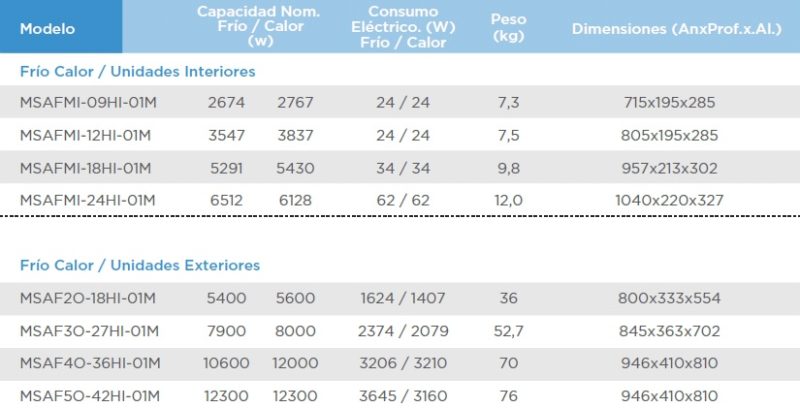Viewport: 800px width, 408px height.
Task: Click the Dimensiones (AnxProf.x.Al.) header
Action: click(x=676, y=28)
